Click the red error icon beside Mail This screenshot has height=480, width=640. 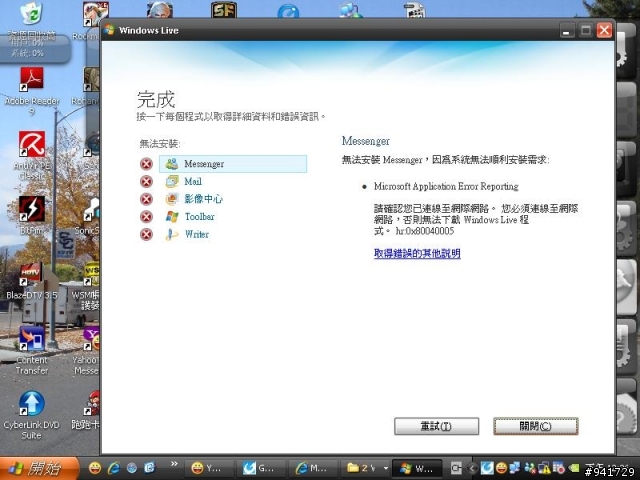(146, 182)
